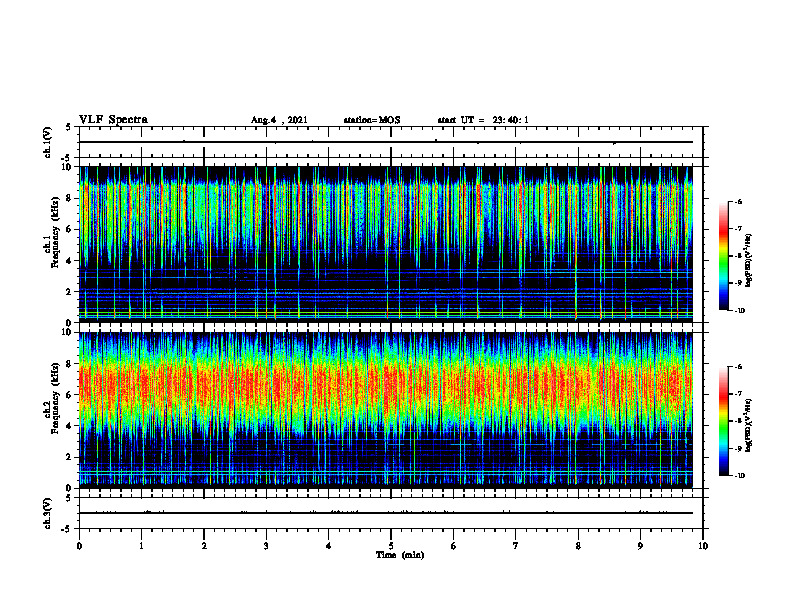Image resolution: width=792 pixels, height=612 pixels.
Task: Click the ch.2 color bar log(PSD) units label
Action: point(748,425)
